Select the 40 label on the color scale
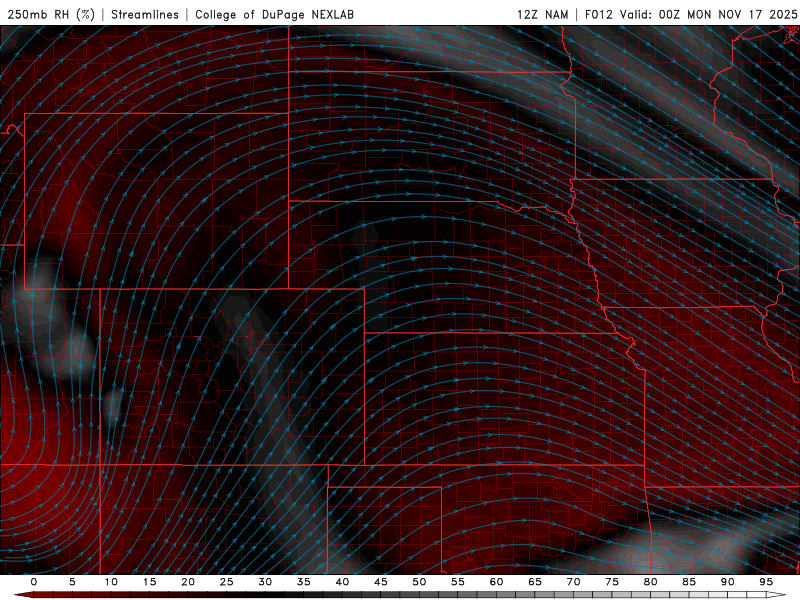This screenshot has height=600, width=800. [x=342, y=582]
